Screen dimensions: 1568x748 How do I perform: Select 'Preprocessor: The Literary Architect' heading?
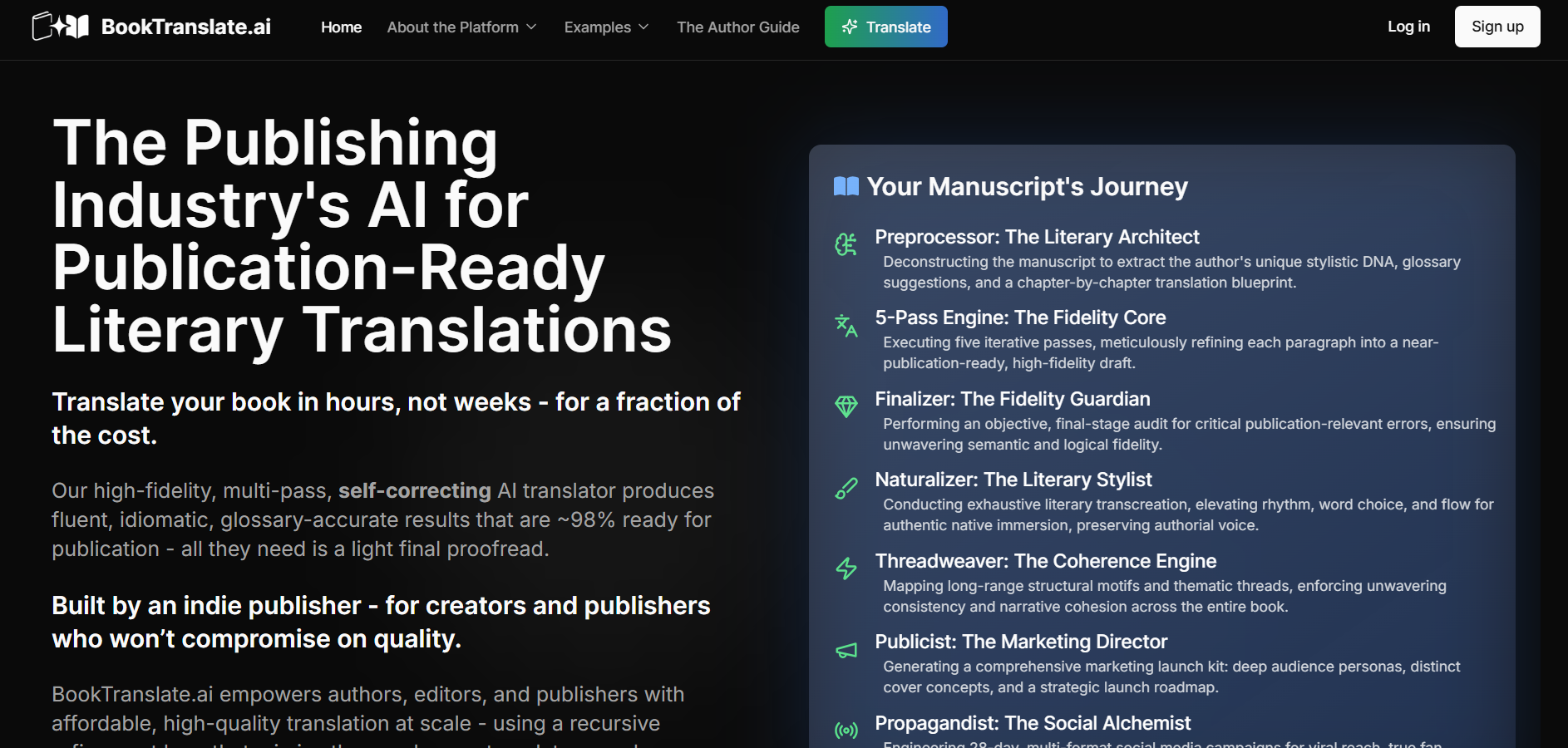coord(1037,237)
